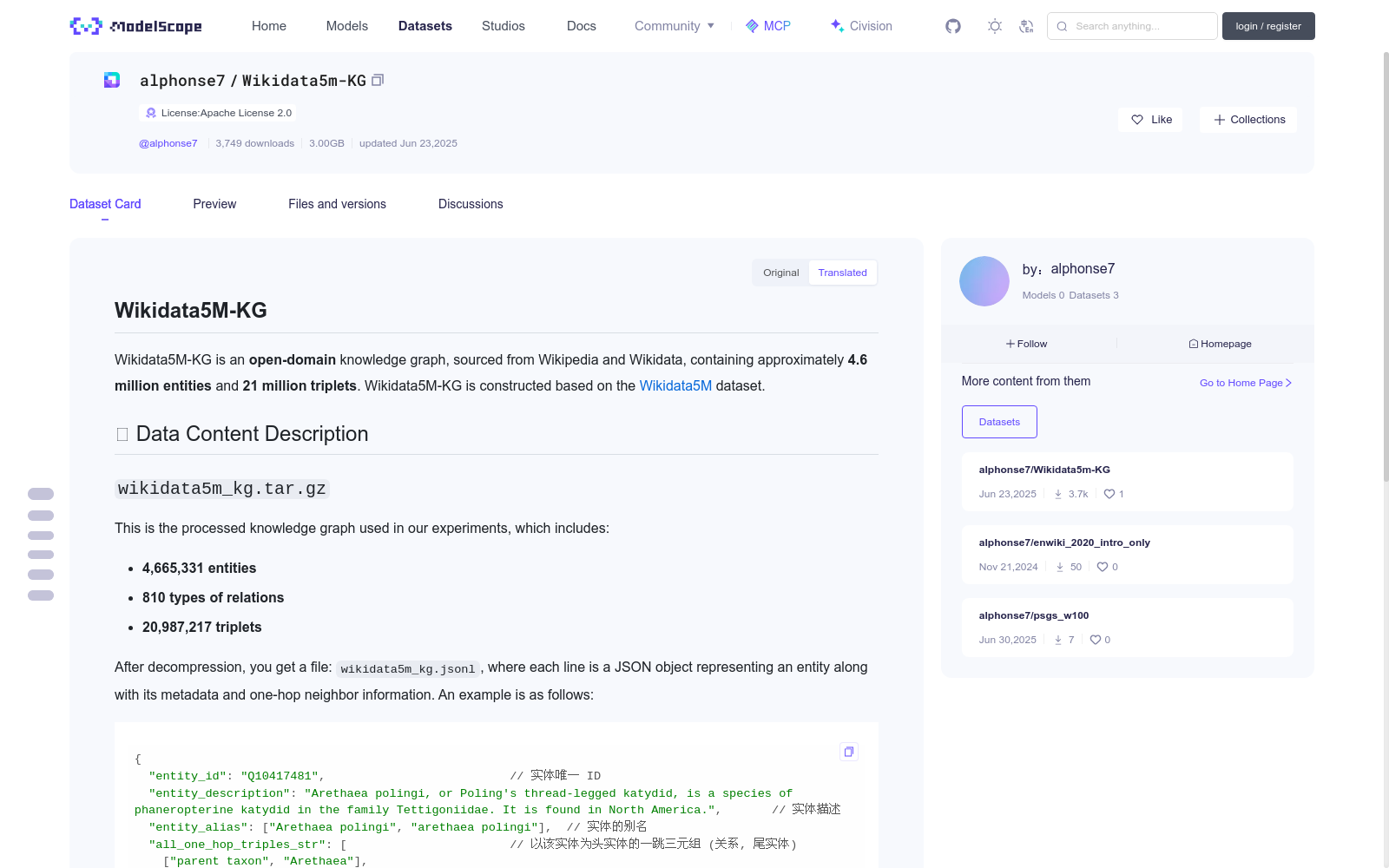Click the "Models 0" count in the author panel

[1043, 295]
